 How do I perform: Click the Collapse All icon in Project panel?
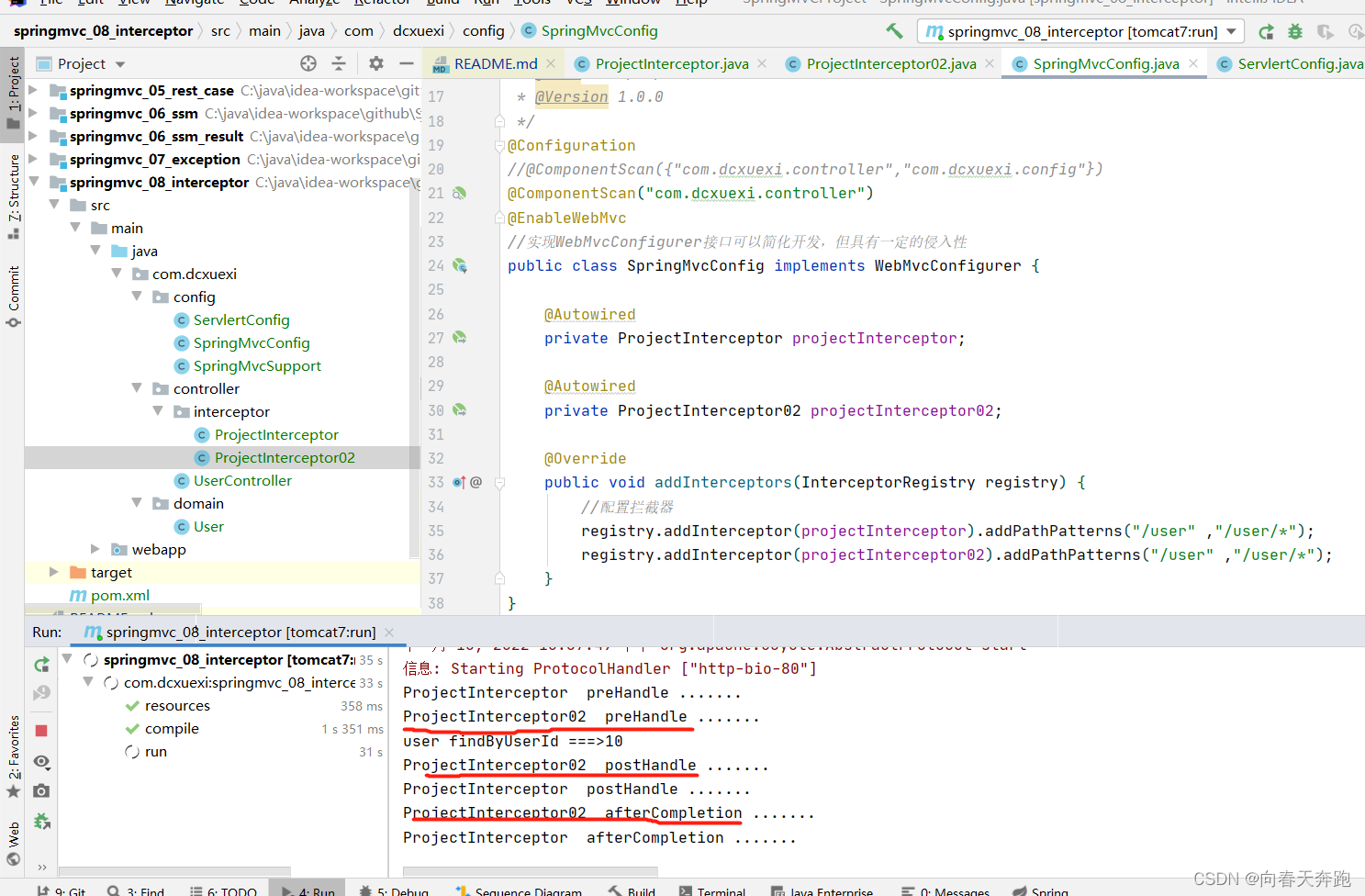(339, 63)
